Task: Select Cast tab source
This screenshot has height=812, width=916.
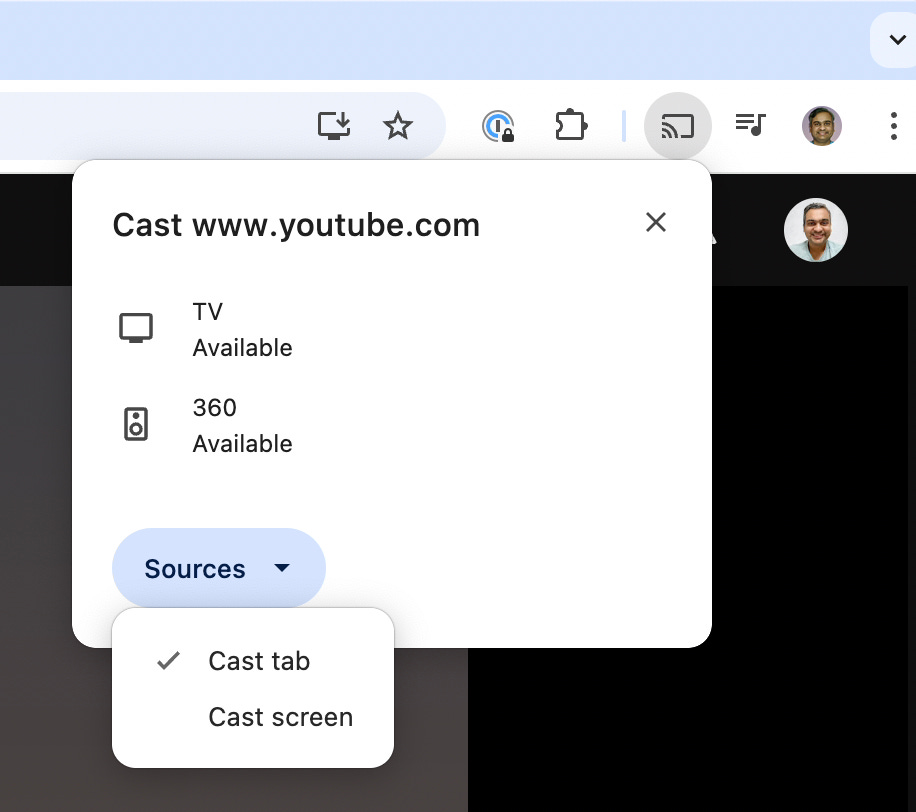Action: 253,661
